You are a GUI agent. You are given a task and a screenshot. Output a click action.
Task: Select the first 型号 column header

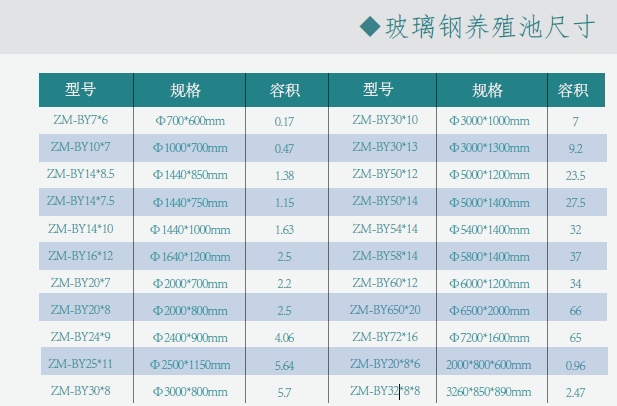tap(80, 90)
